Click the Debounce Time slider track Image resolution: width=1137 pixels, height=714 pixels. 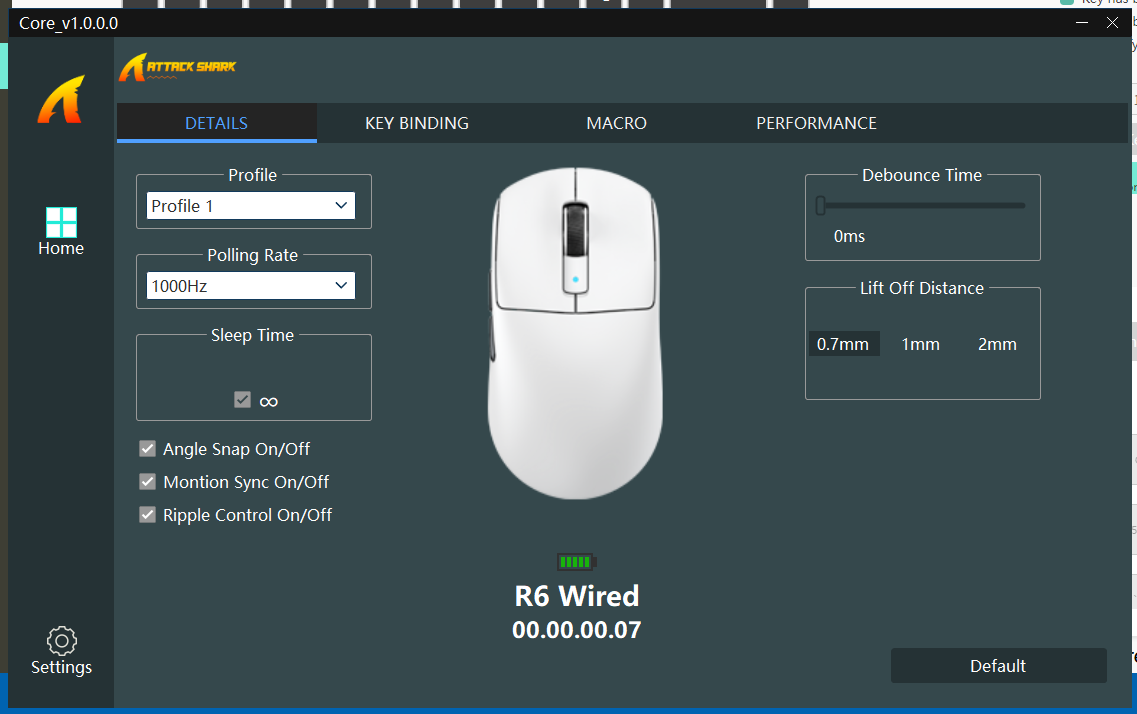point(921,206)
